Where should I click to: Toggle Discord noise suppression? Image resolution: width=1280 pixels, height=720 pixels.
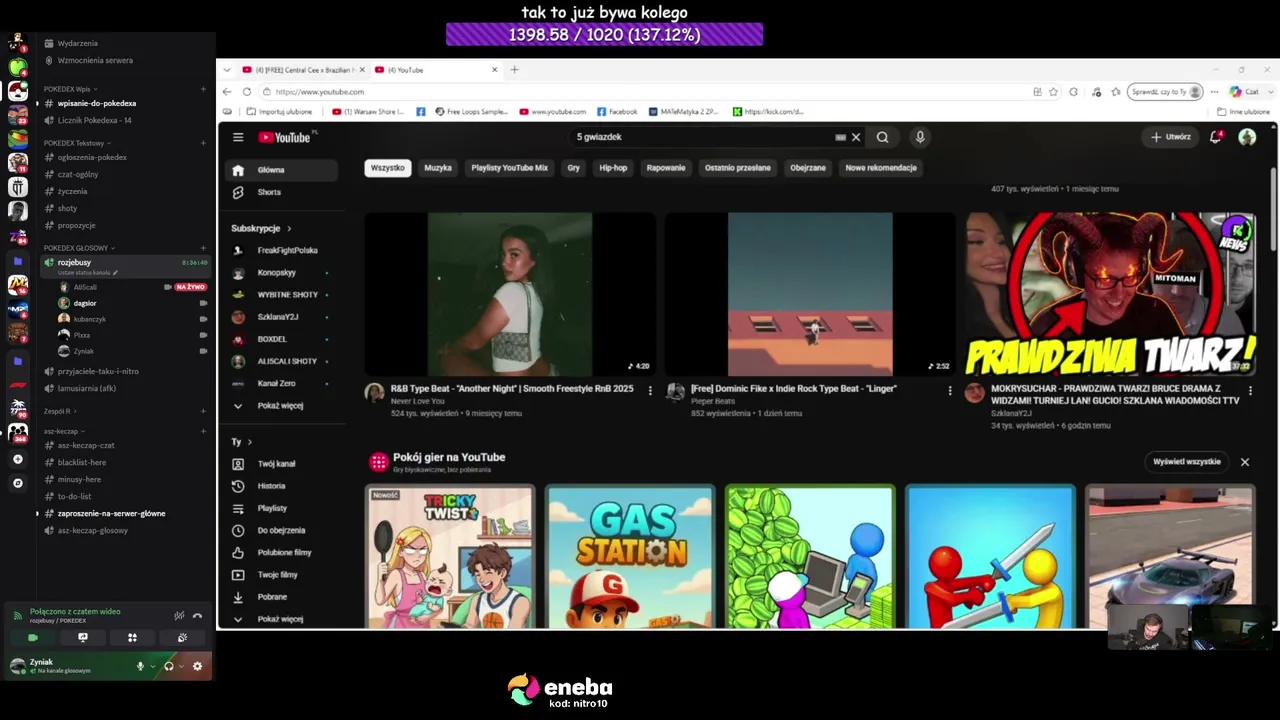tap(179, 616)
